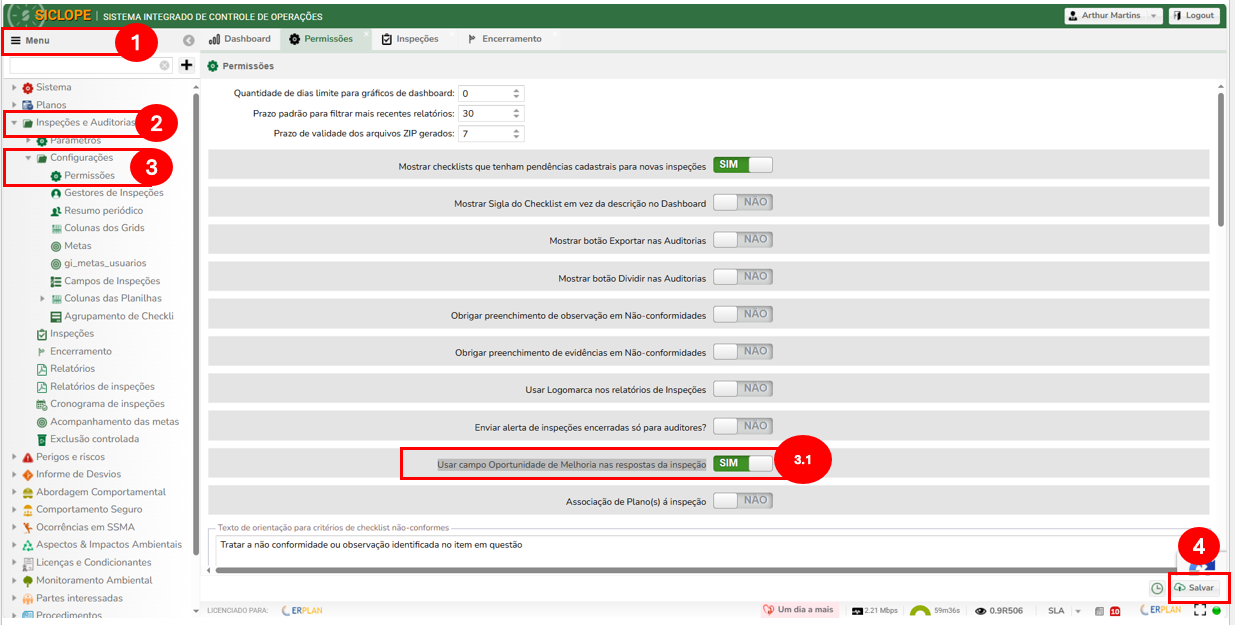The height and width of the screenshot is (625, 1235).
Task: Click the Logout button
Action: (x=1194, y=16)
